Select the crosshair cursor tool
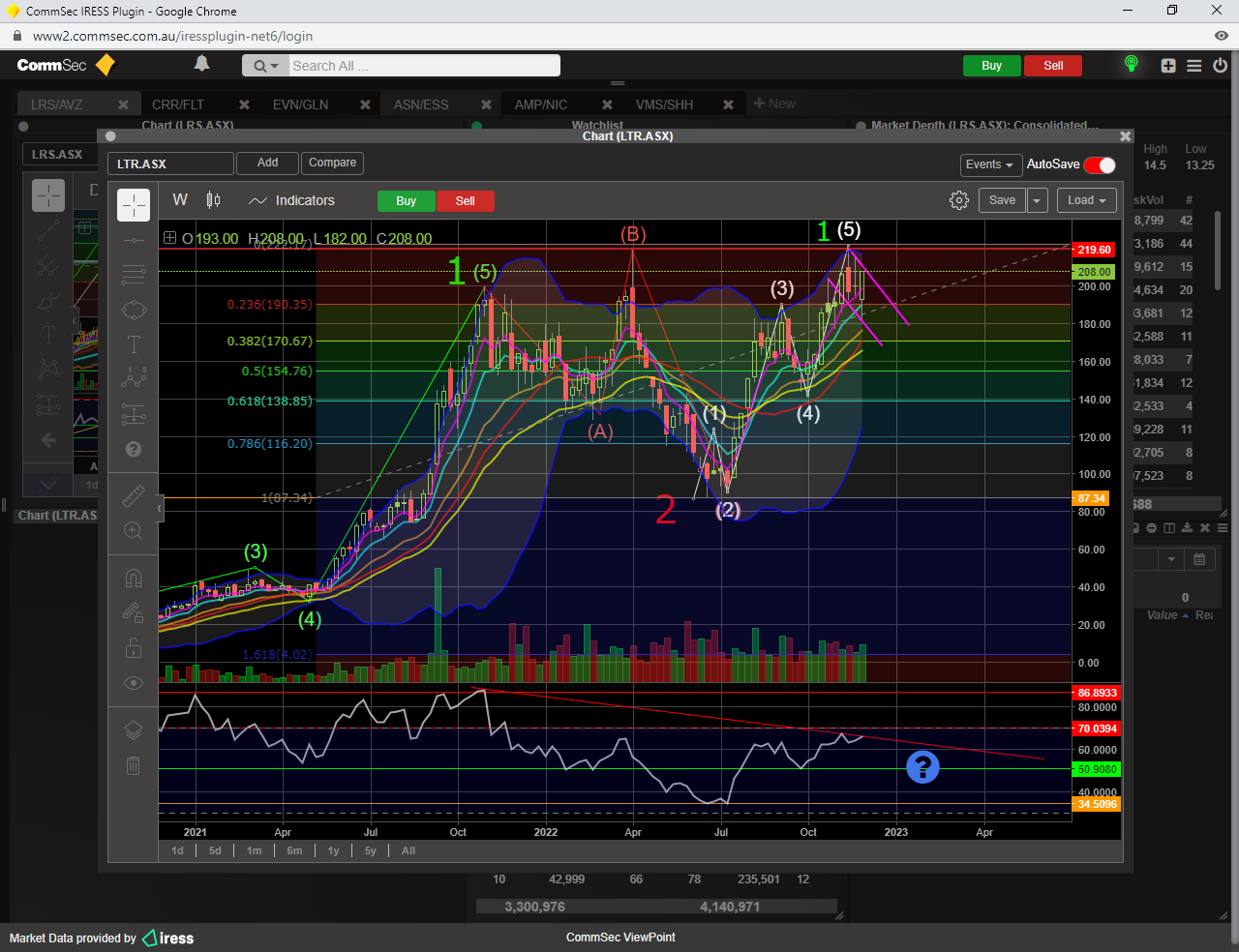 click(134, 205)
